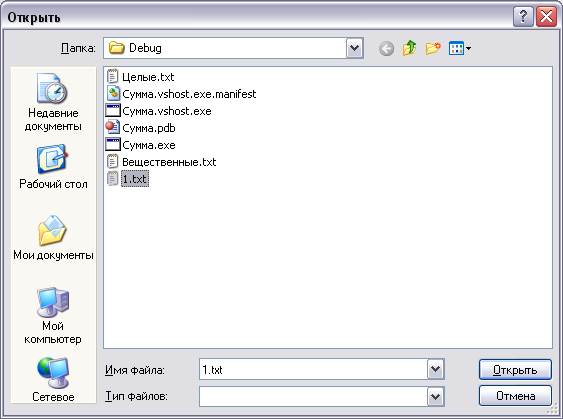Click the icon of Вещественные.txt
563x419 pixels.
click(x=112, y=162)
